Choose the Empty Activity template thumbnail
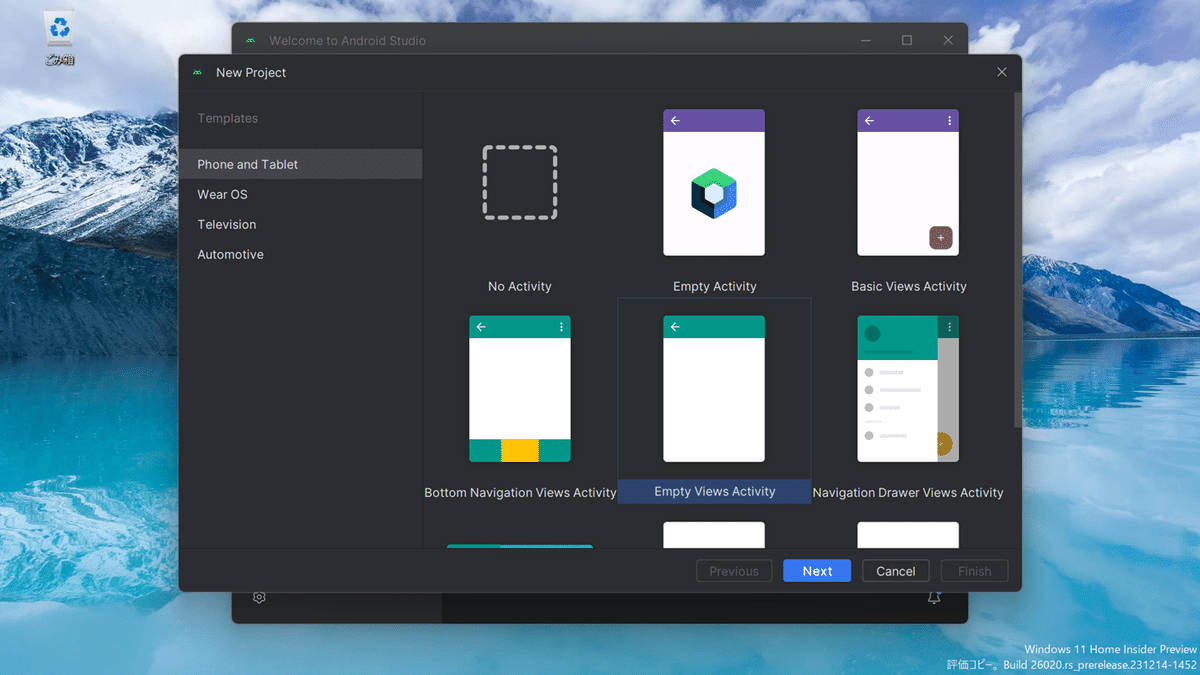This screenshot has width=1200, height=675. [714, 182]
